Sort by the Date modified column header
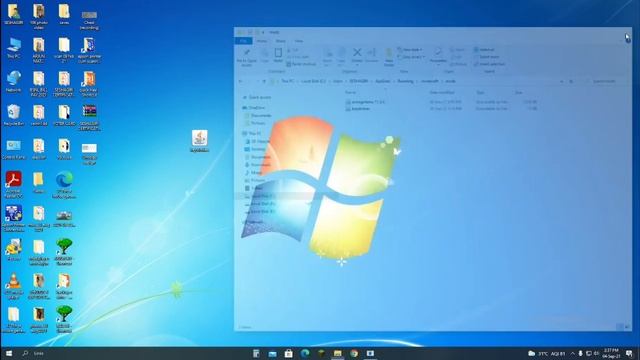This screenshot has height=360, width=640. click(442, 93)
